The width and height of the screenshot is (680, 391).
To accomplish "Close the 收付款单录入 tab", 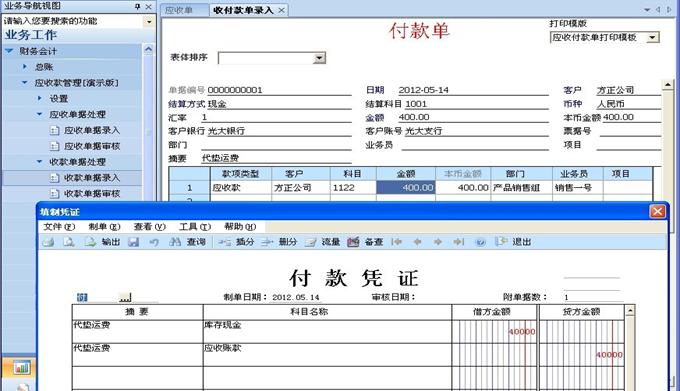I will coord(281,10).
